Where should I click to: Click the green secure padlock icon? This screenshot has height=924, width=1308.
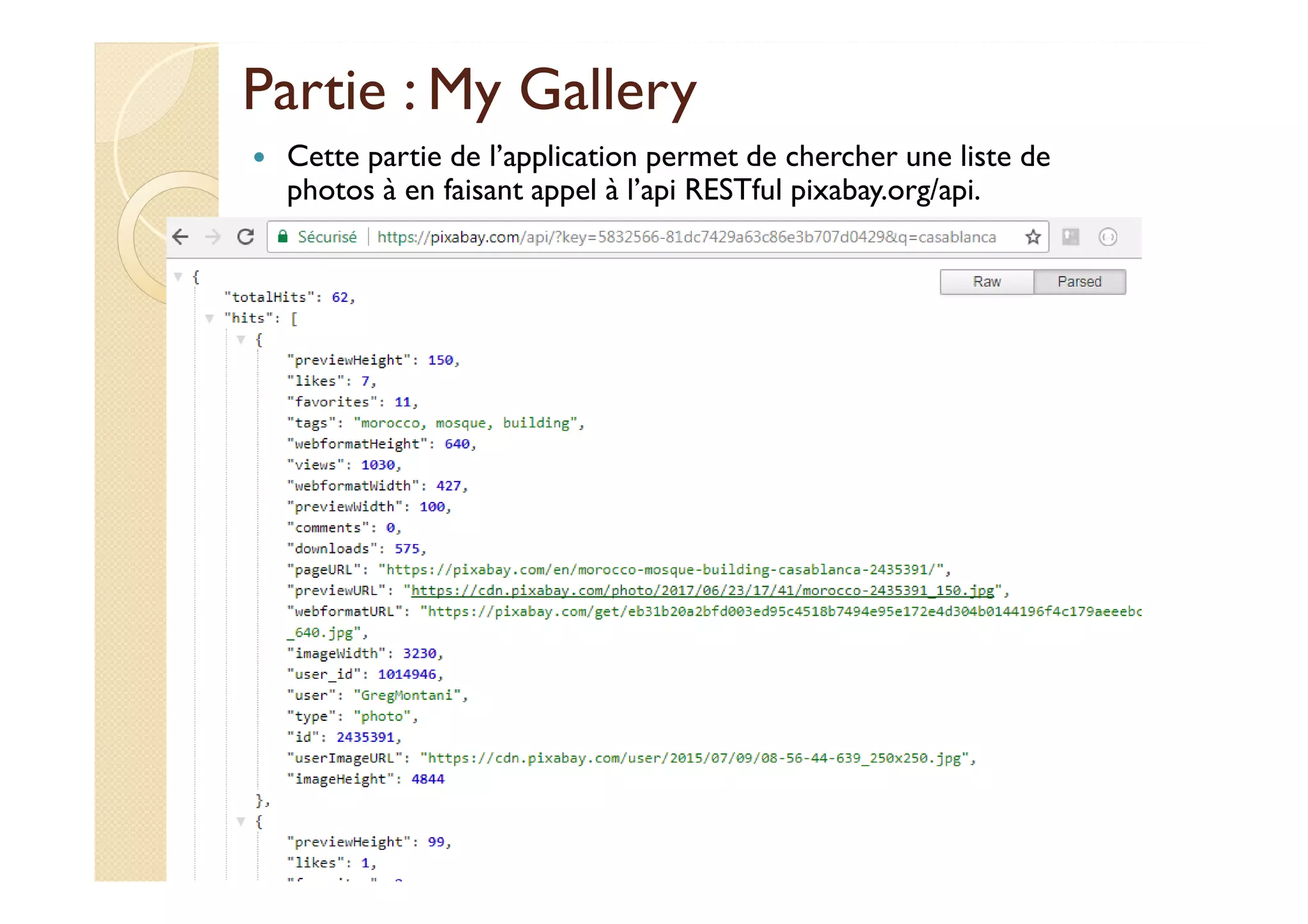click(x=282, y=237)
